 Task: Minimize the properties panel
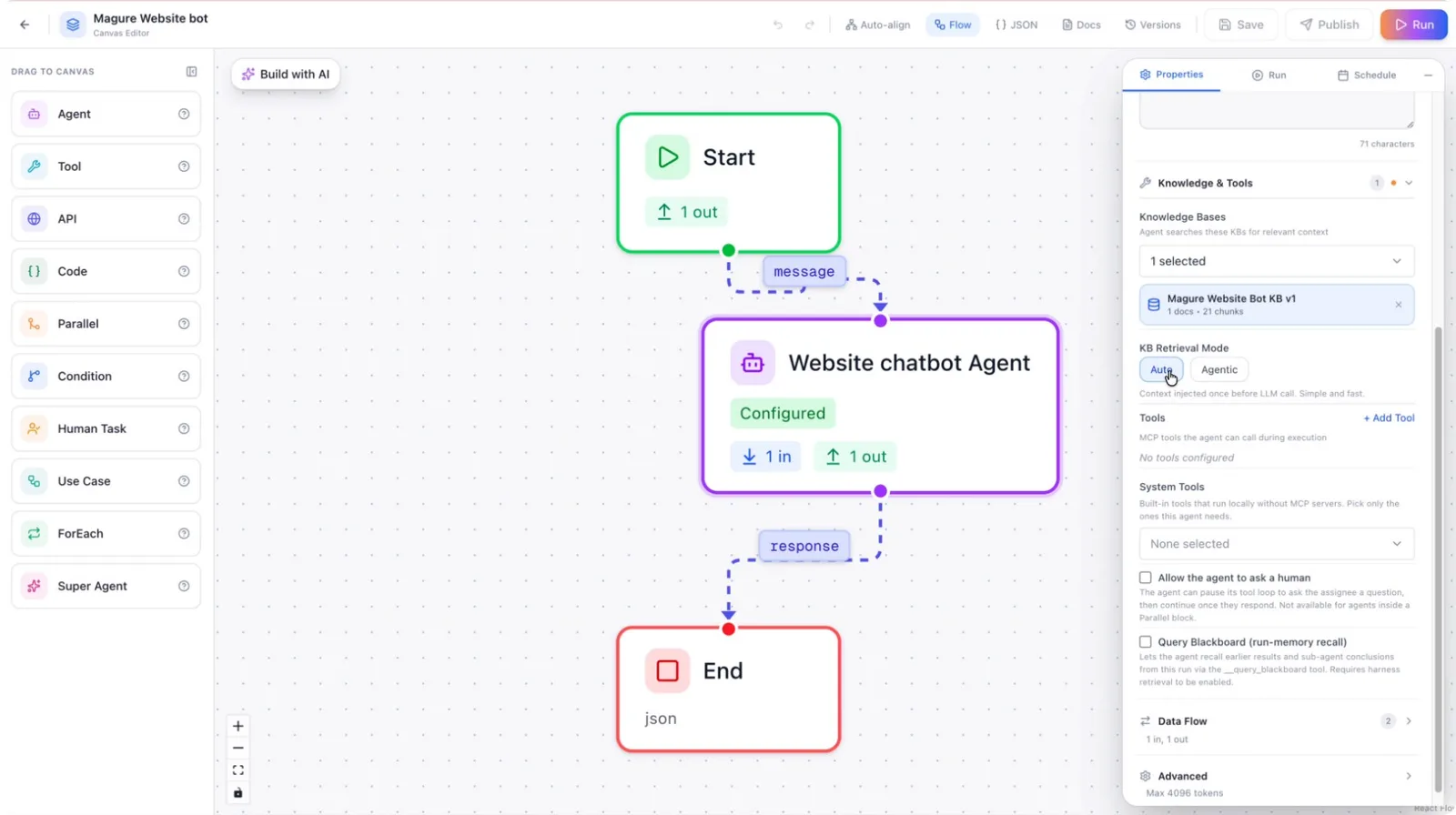click(x=1428, y=75)
